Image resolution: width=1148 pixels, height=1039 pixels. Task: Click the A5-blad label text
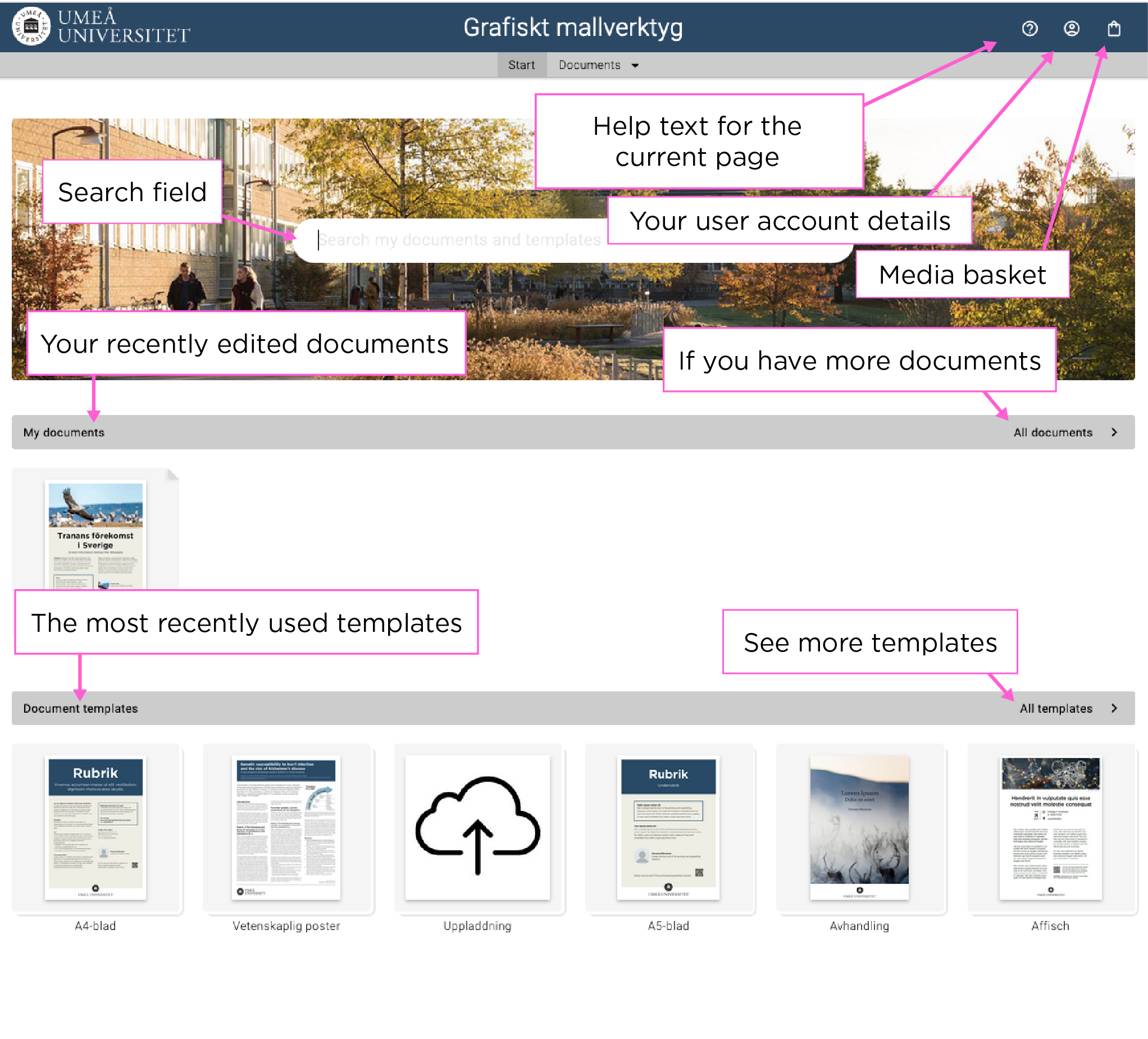point(668,926)
